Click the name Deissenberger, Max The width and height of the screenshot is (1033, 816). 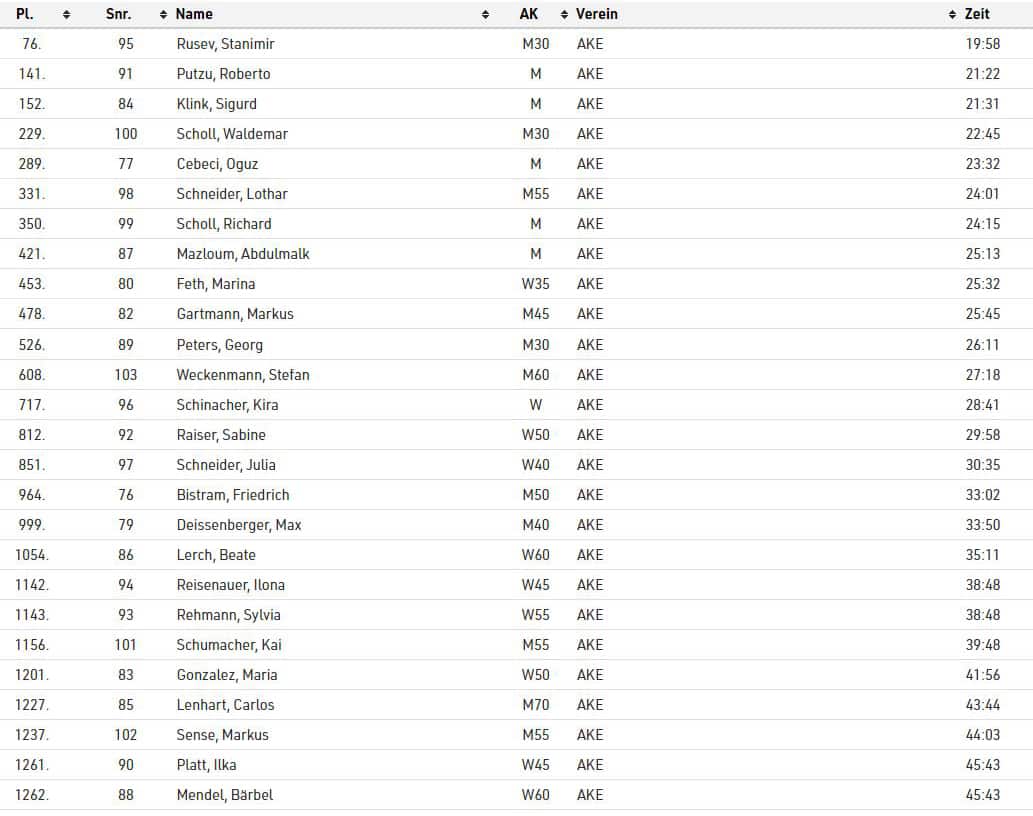point(239,525)
